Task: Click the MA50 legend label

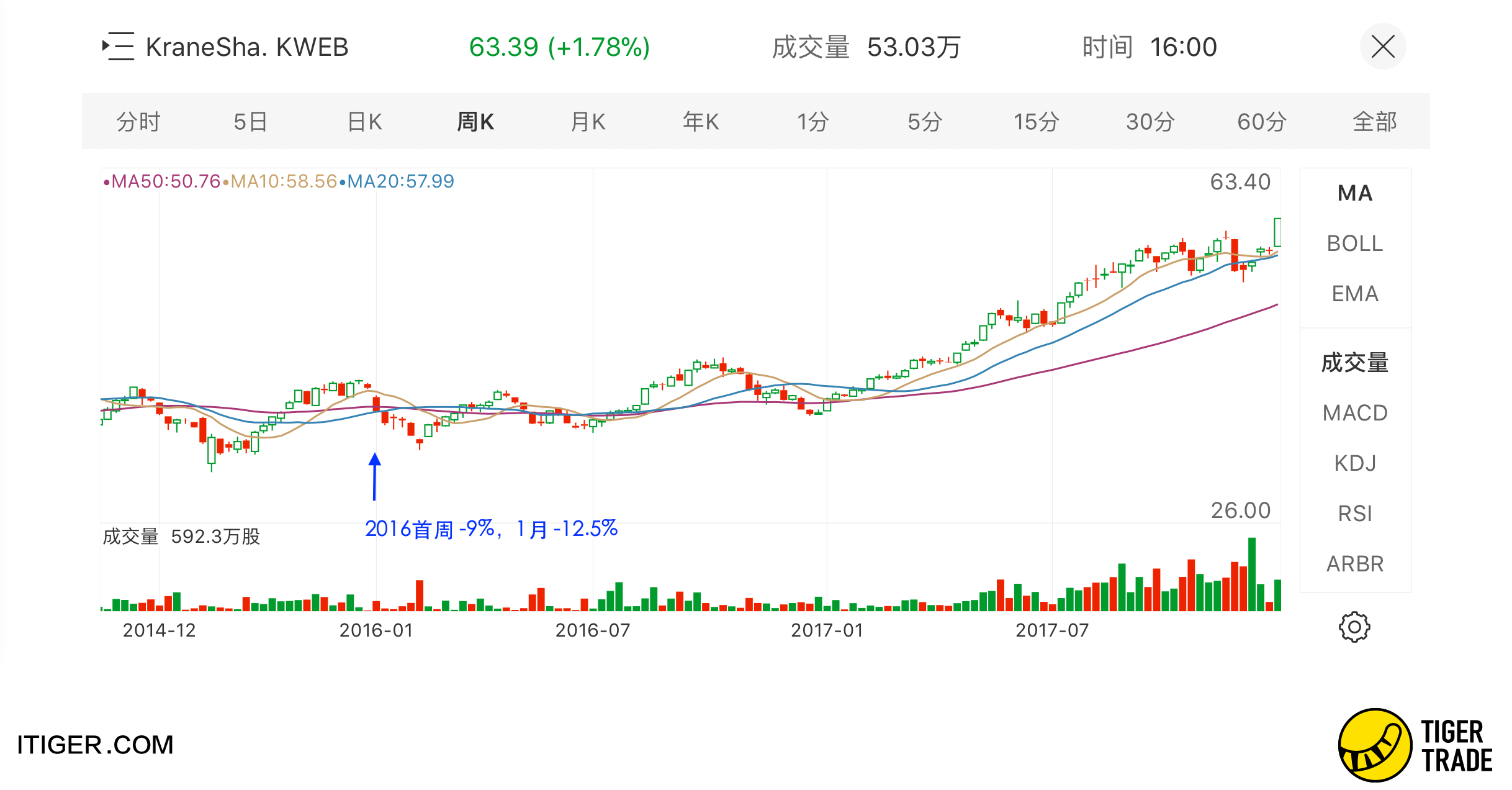Action: point(163,181)
